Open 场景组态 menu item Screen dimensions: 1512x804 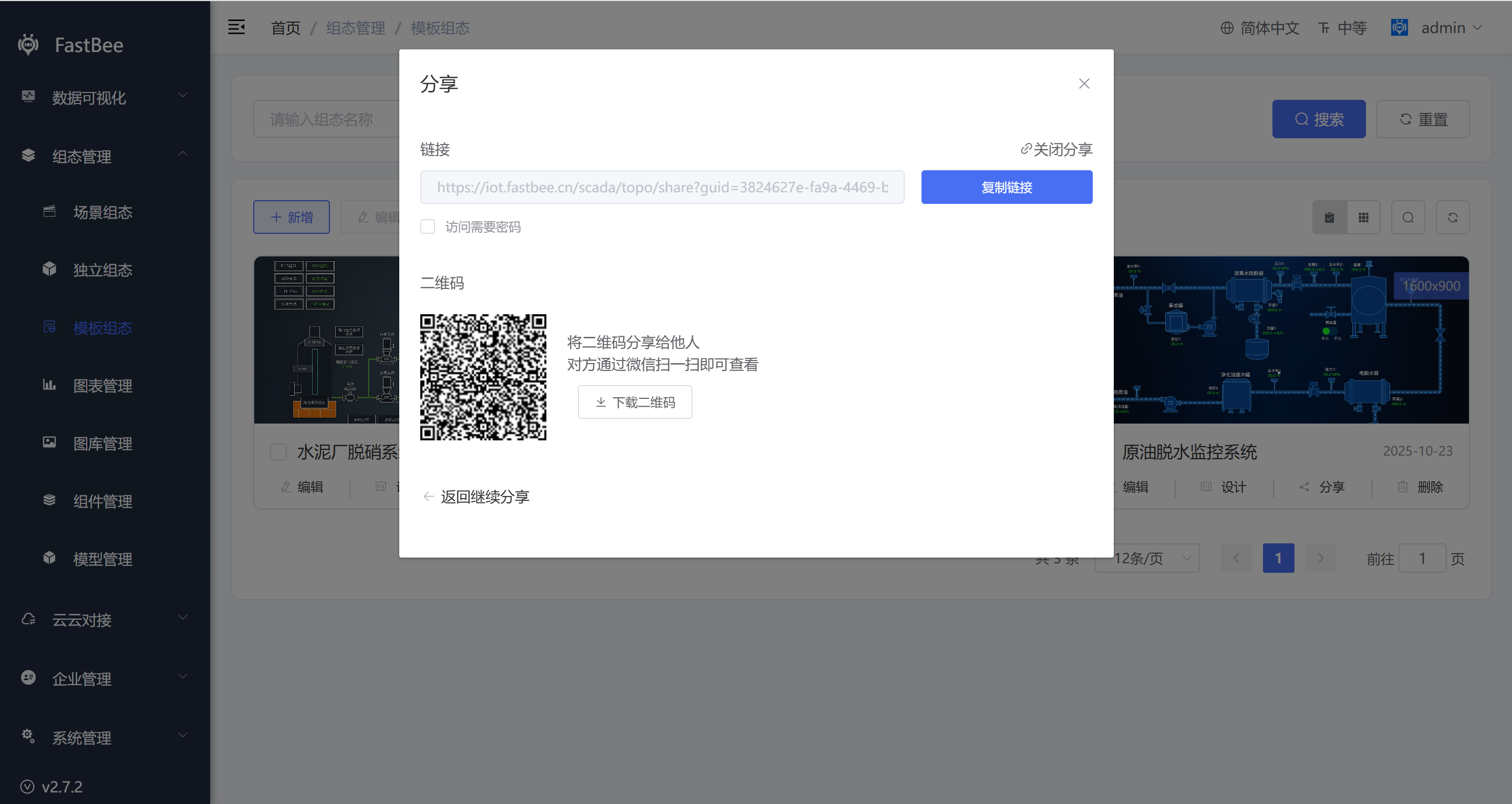pyautogui.click(x=102, y=212)
